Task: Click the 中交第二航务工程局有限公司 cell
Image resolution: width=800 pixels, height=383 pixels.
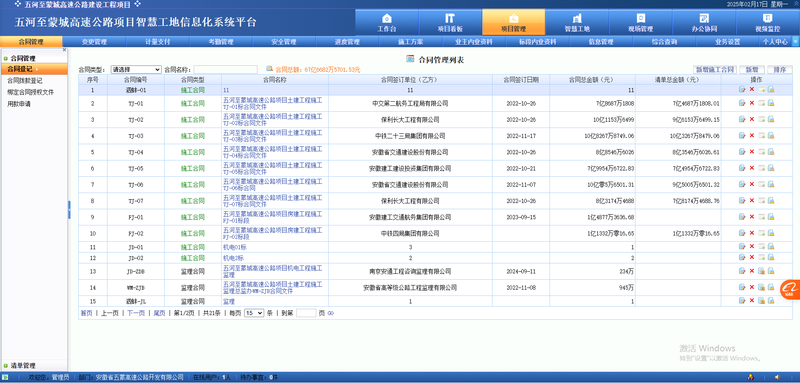Action: click(410, 103)
